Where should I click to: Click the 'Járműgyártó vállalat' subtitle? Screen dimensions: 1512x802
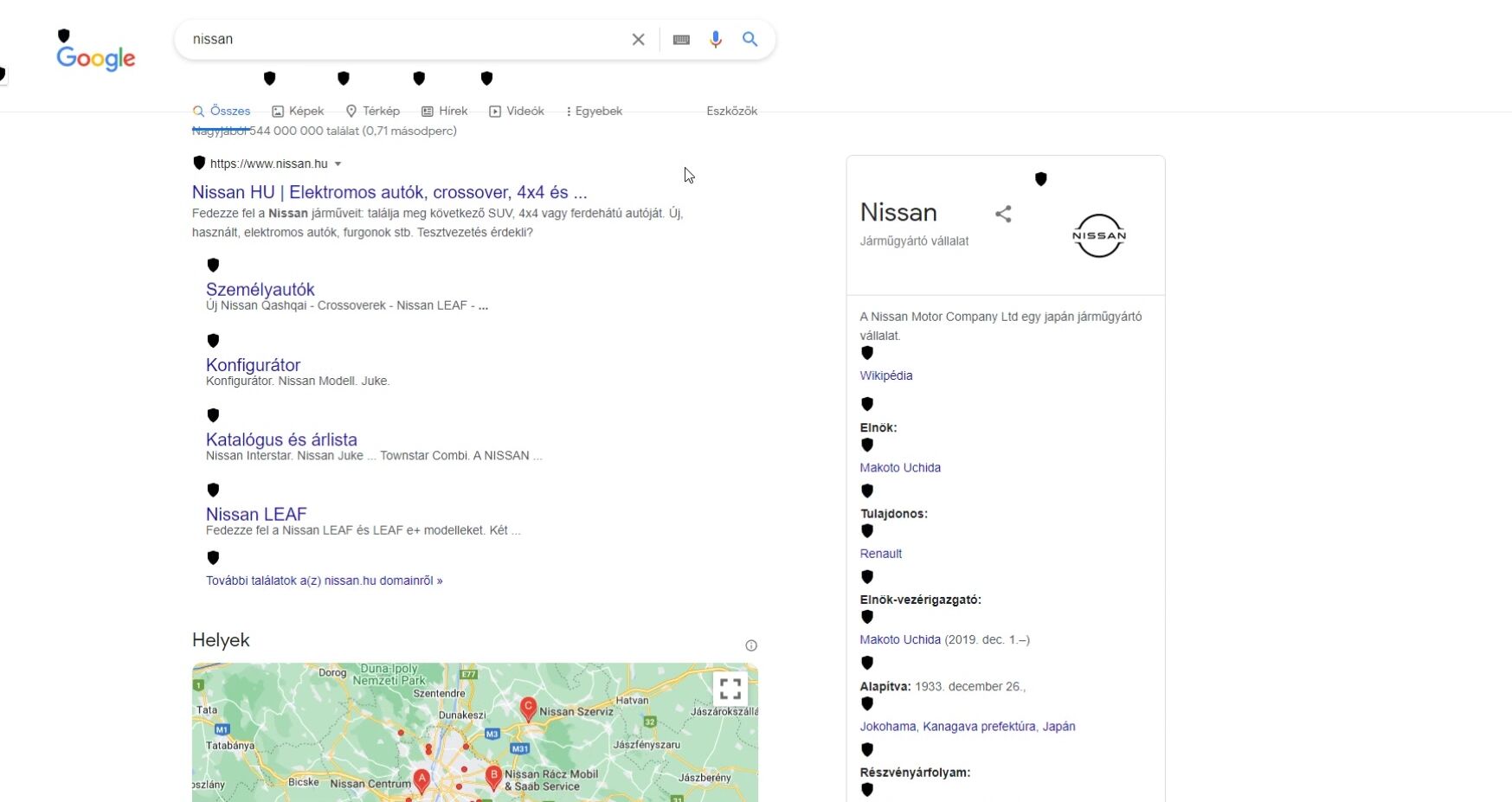point(915,241)
